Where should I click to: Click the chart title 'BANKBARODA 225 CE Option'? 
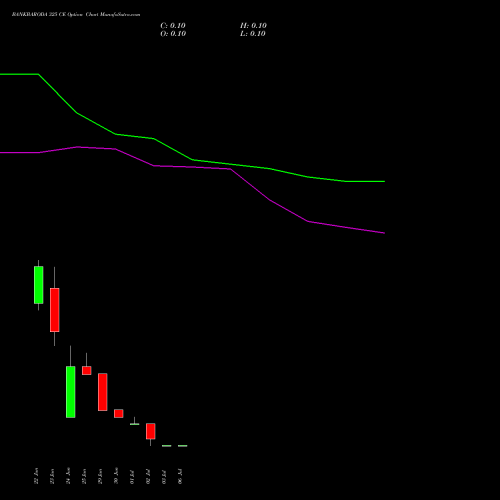click(47, 15)
